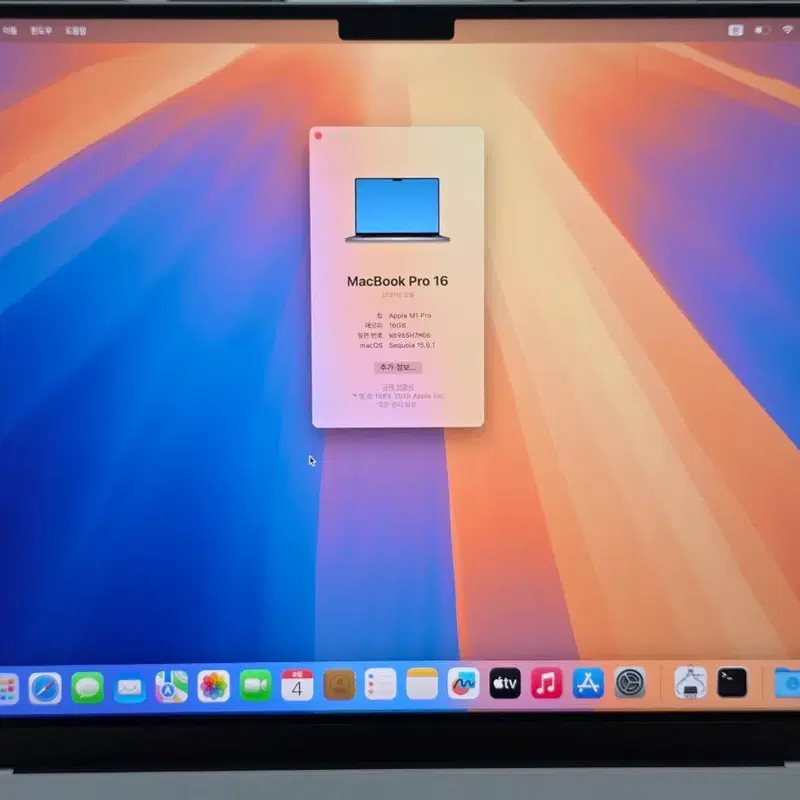The image size is (800, 800).
Task: Open the Maps app in the Dock
Action: 171,687
